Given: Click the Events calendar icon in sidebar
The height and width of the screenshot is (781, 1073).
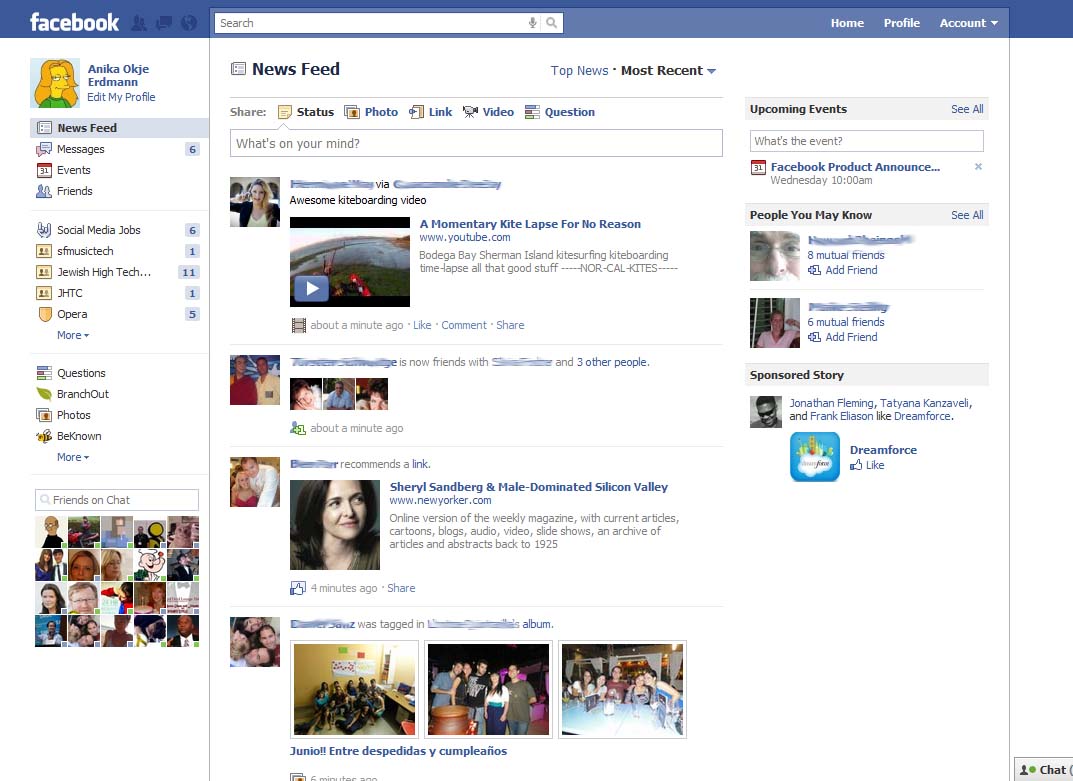Looking at the screenshot, I should point(44,170).
